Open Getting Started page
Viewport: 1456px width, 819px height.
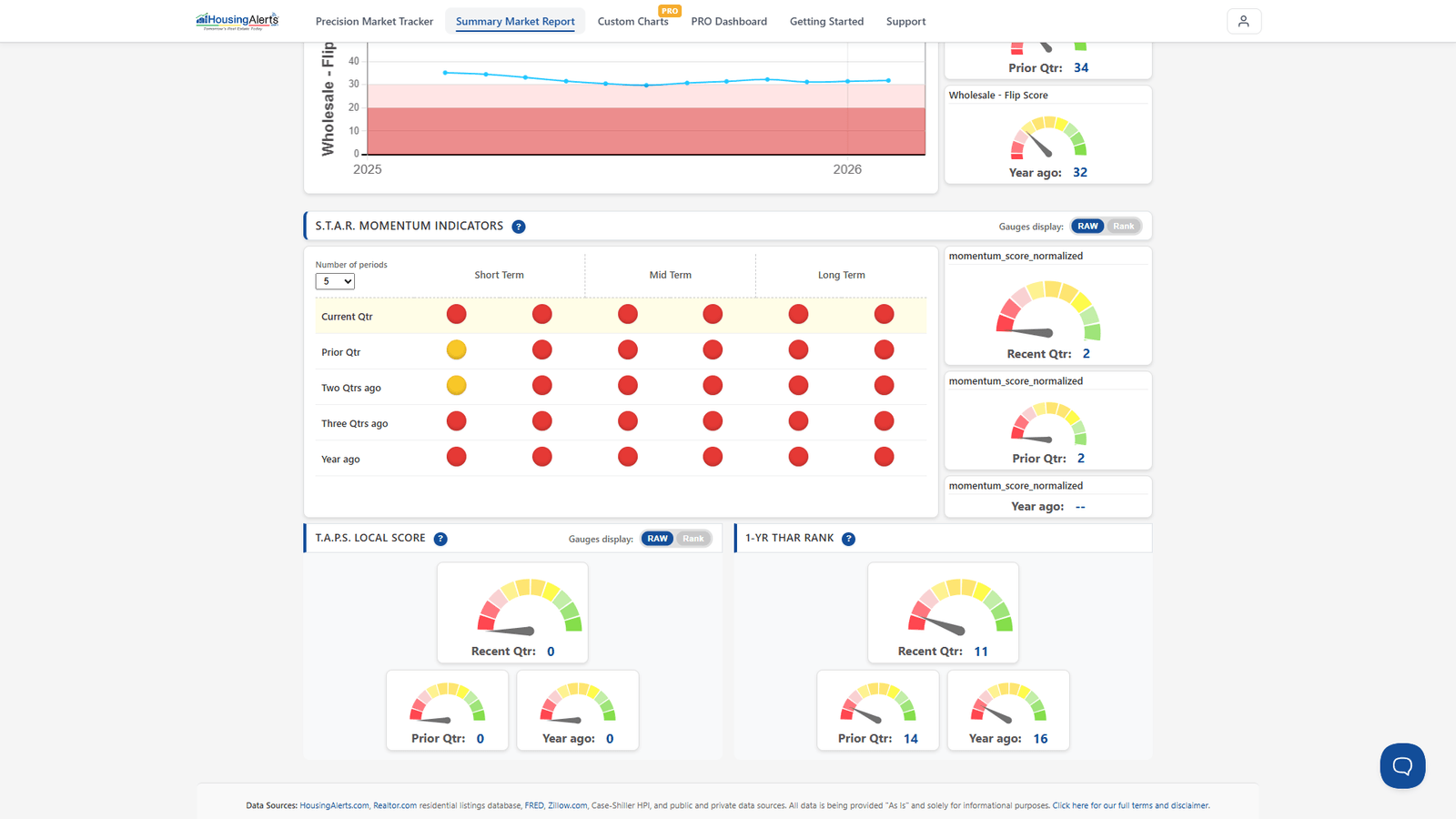click(826, 22)
